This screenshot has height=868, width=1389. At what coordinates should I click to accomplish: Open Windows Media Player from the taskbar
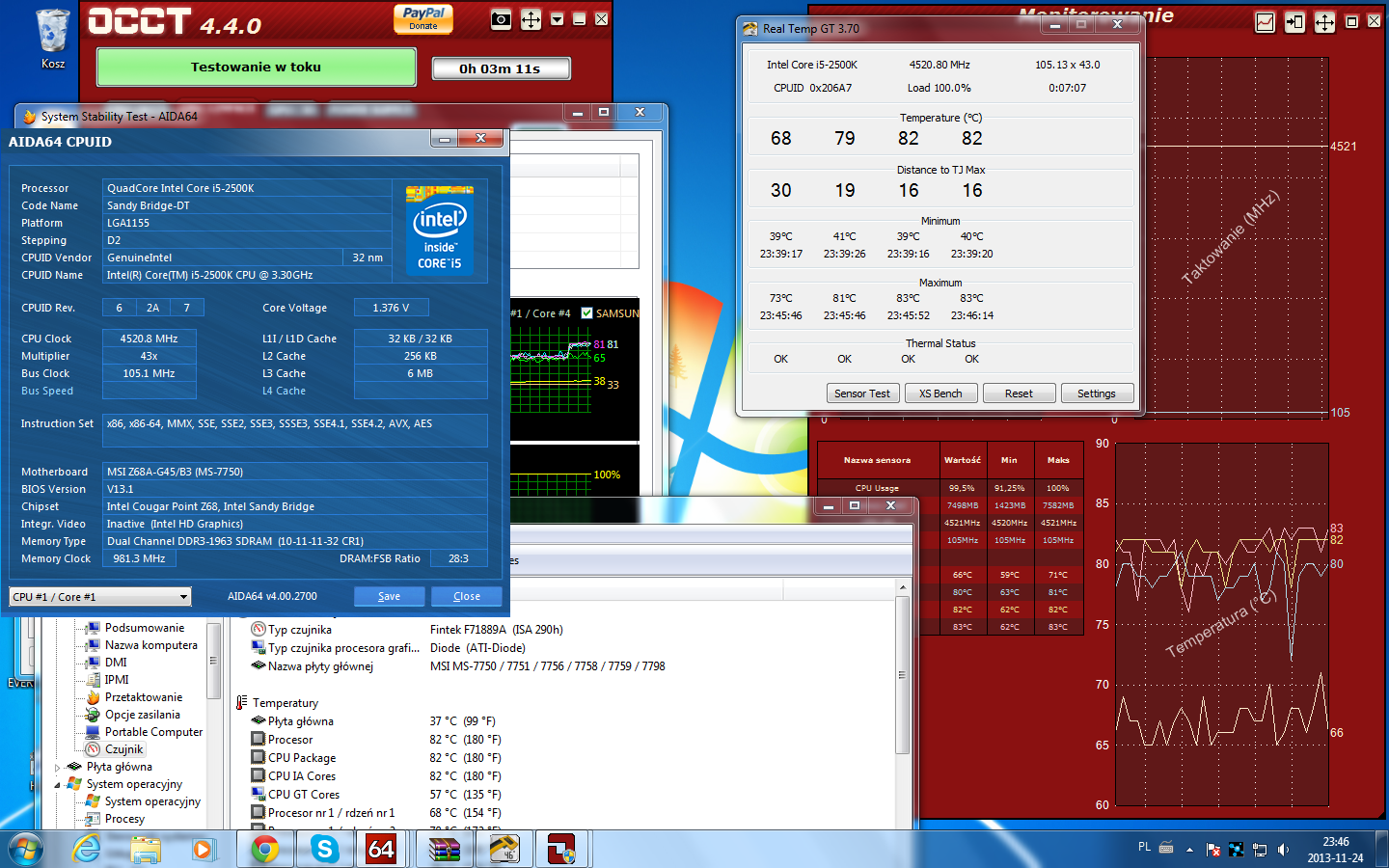point(203,850)
